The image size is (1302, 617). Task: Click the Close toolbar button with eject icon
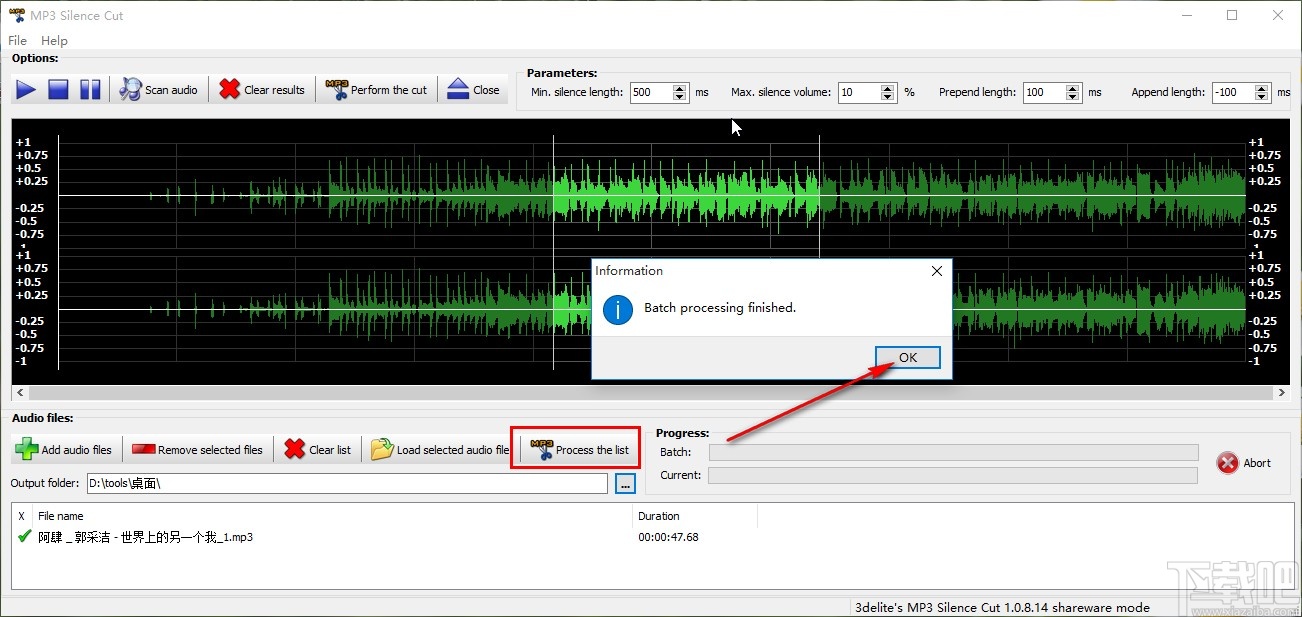473,90
